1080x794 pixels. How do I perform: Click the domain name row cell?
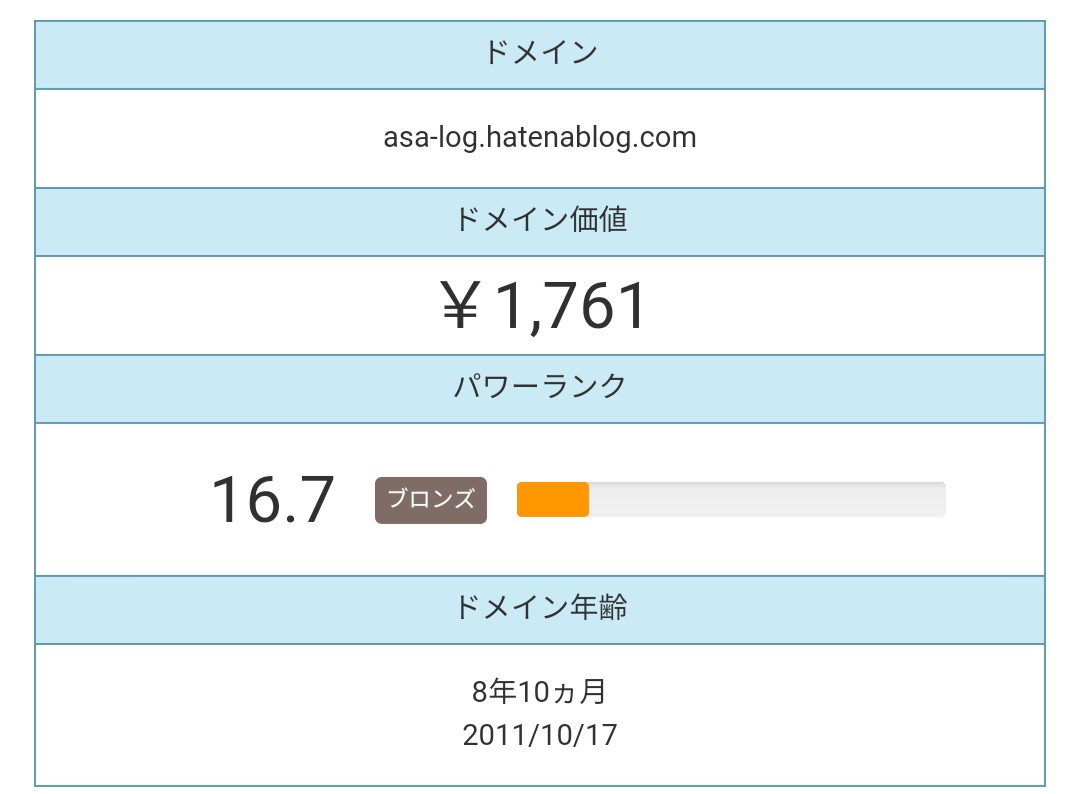pyautogui.click(x=540, y=138)
